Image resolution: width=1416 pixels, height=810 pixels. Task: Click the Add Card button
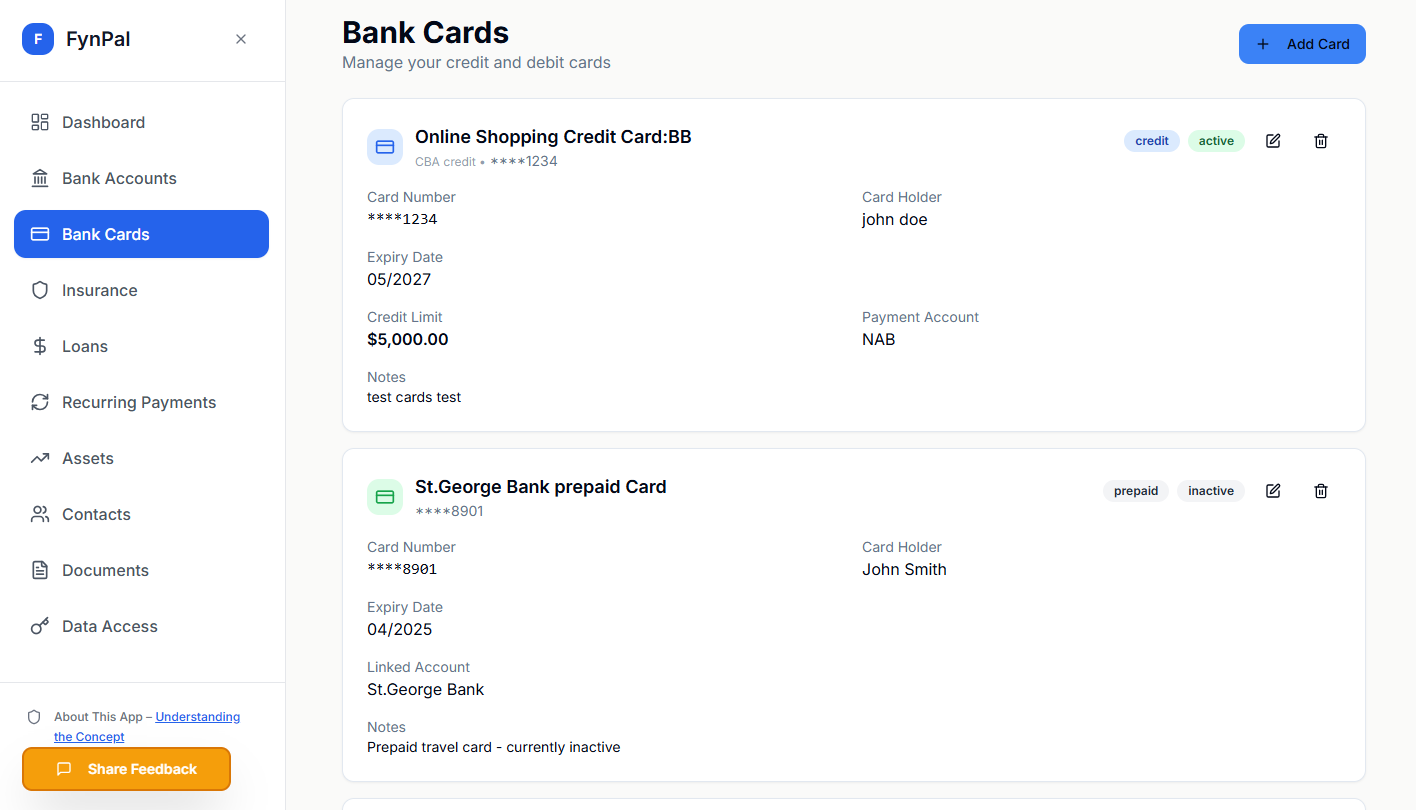tap(1302, 44)
